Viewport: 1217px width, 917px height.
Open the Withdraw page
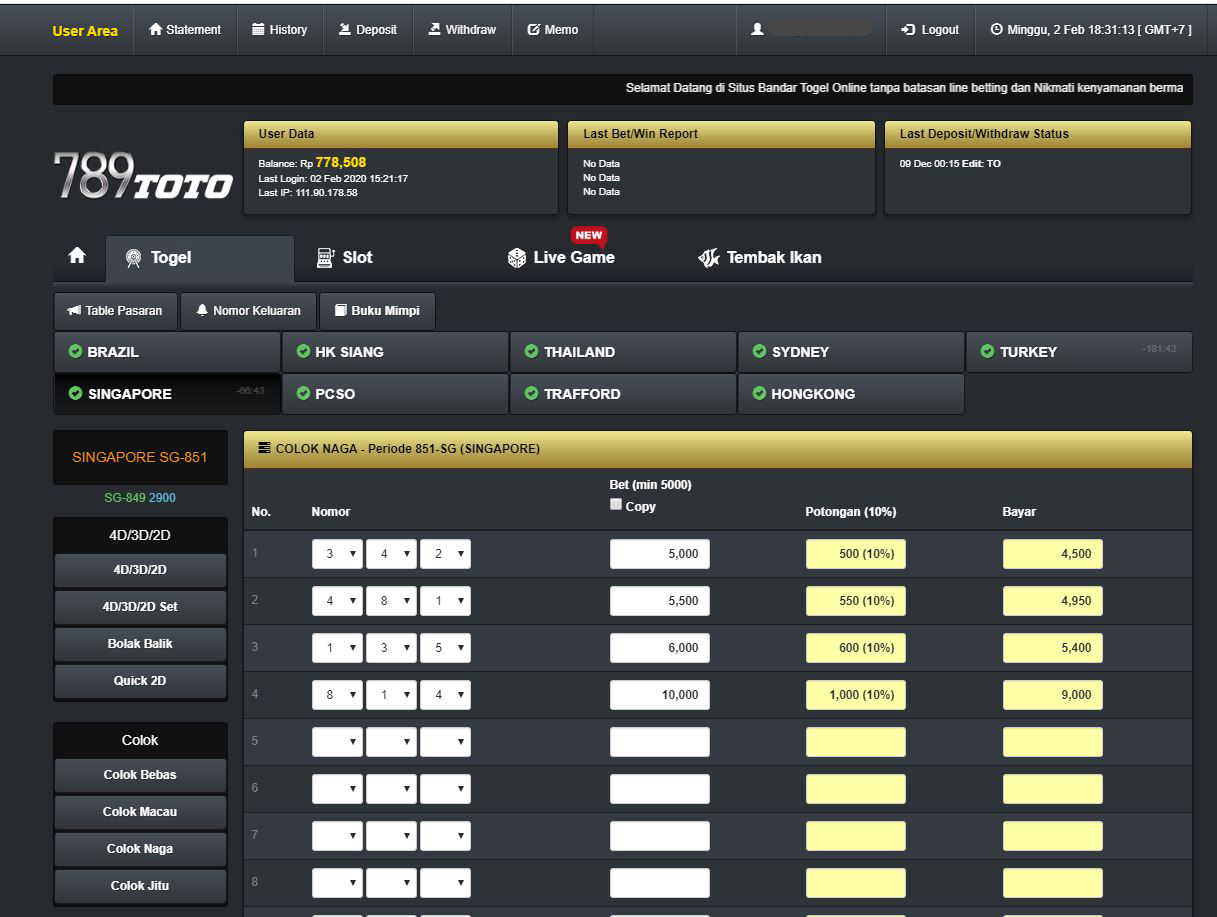click(462, 30)
